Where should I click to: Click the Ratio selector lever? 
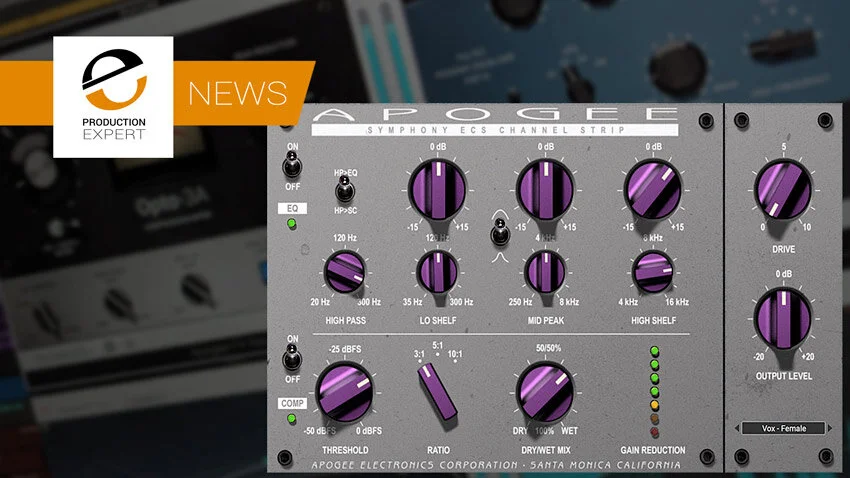tap(437, 391)
